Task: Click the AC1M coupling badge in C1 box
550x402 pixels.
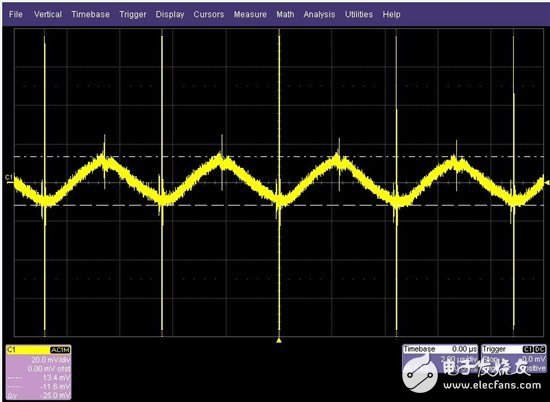Action: (60, 350)
